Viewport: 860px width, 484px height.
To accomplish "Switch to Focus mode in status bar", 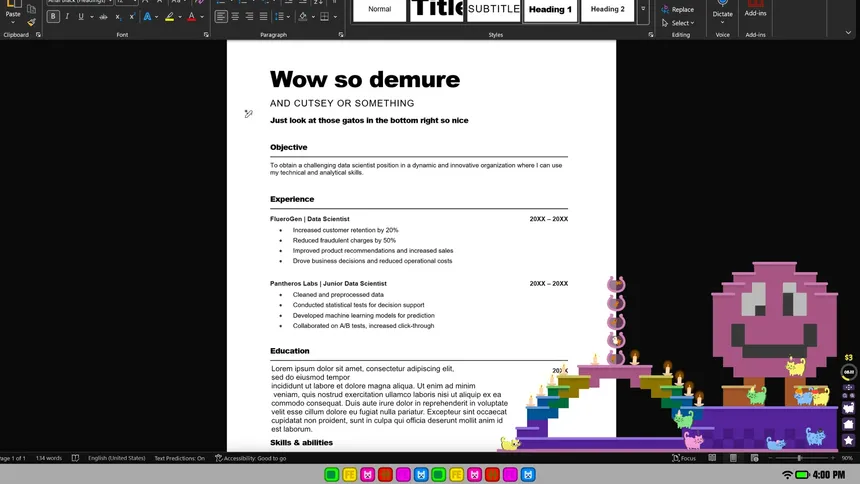I will pyautogui.click(x=684, y=458).
